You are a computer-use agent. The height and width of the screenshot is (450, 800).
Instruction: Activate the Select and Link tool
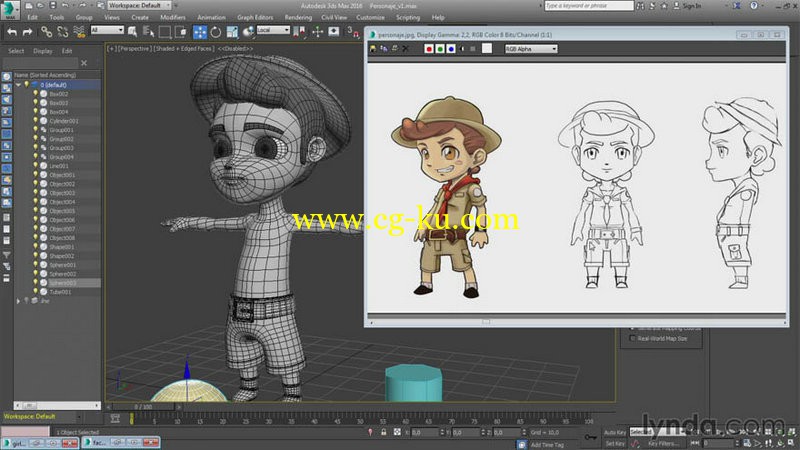coord(46,32)
